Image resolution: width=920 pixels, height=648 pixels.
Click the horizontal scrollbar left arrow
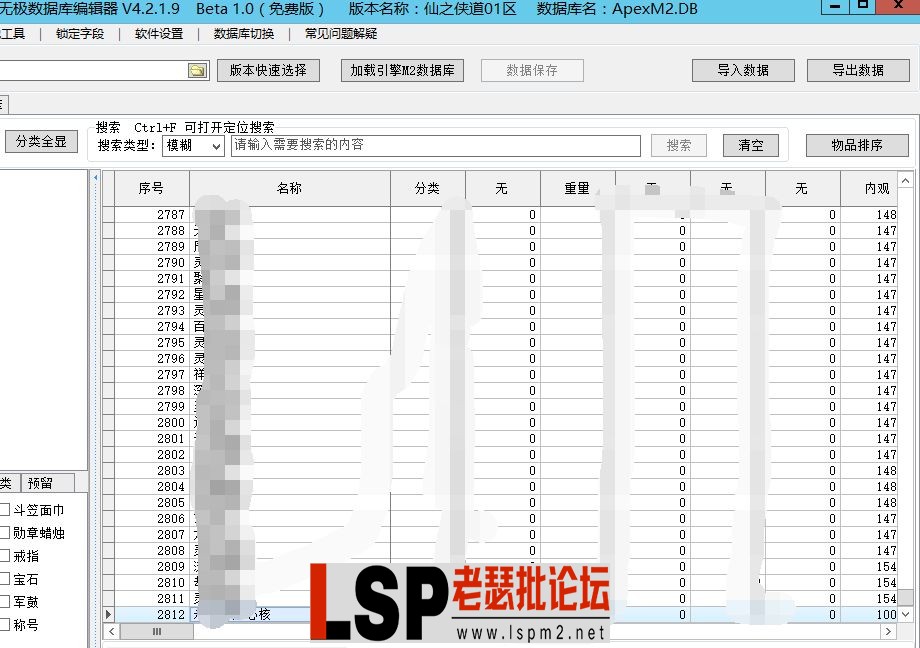[x=111, y=632]
